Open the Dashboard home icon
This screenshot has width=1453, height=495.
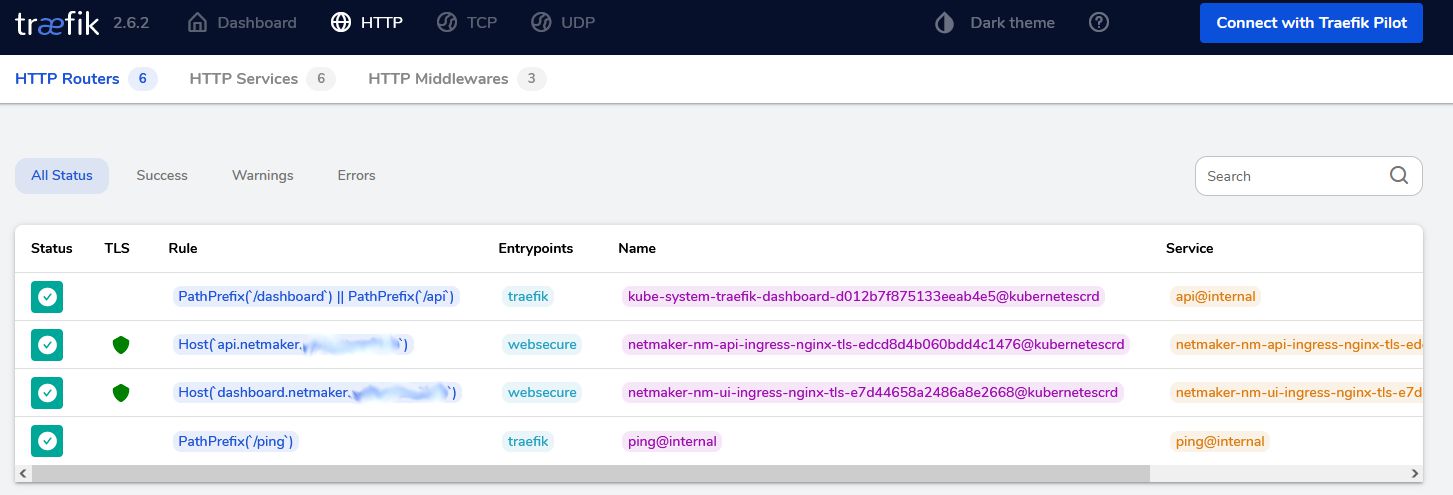tap(198, 22)
